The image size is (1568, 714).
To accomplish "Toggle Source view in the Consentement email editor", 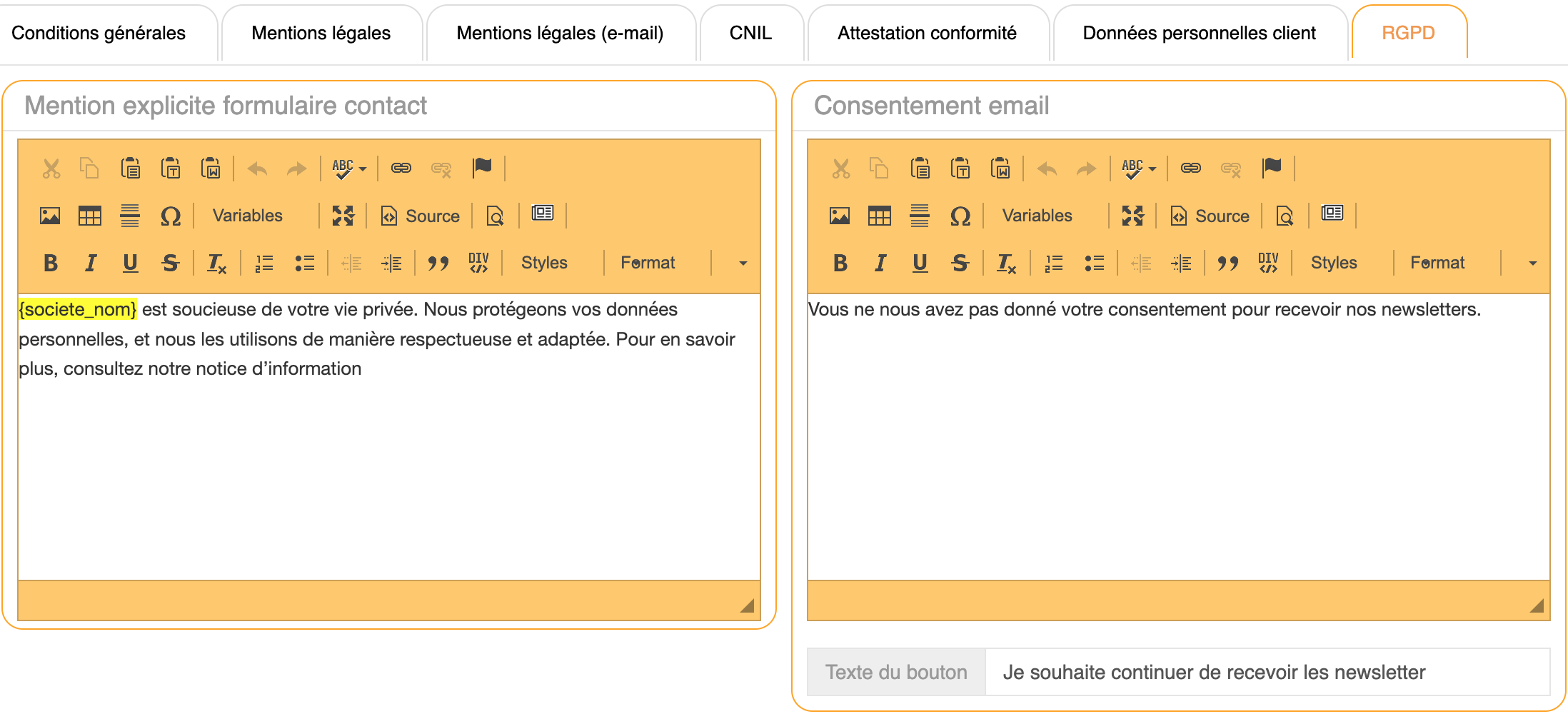I will (x=1210, y=216).
